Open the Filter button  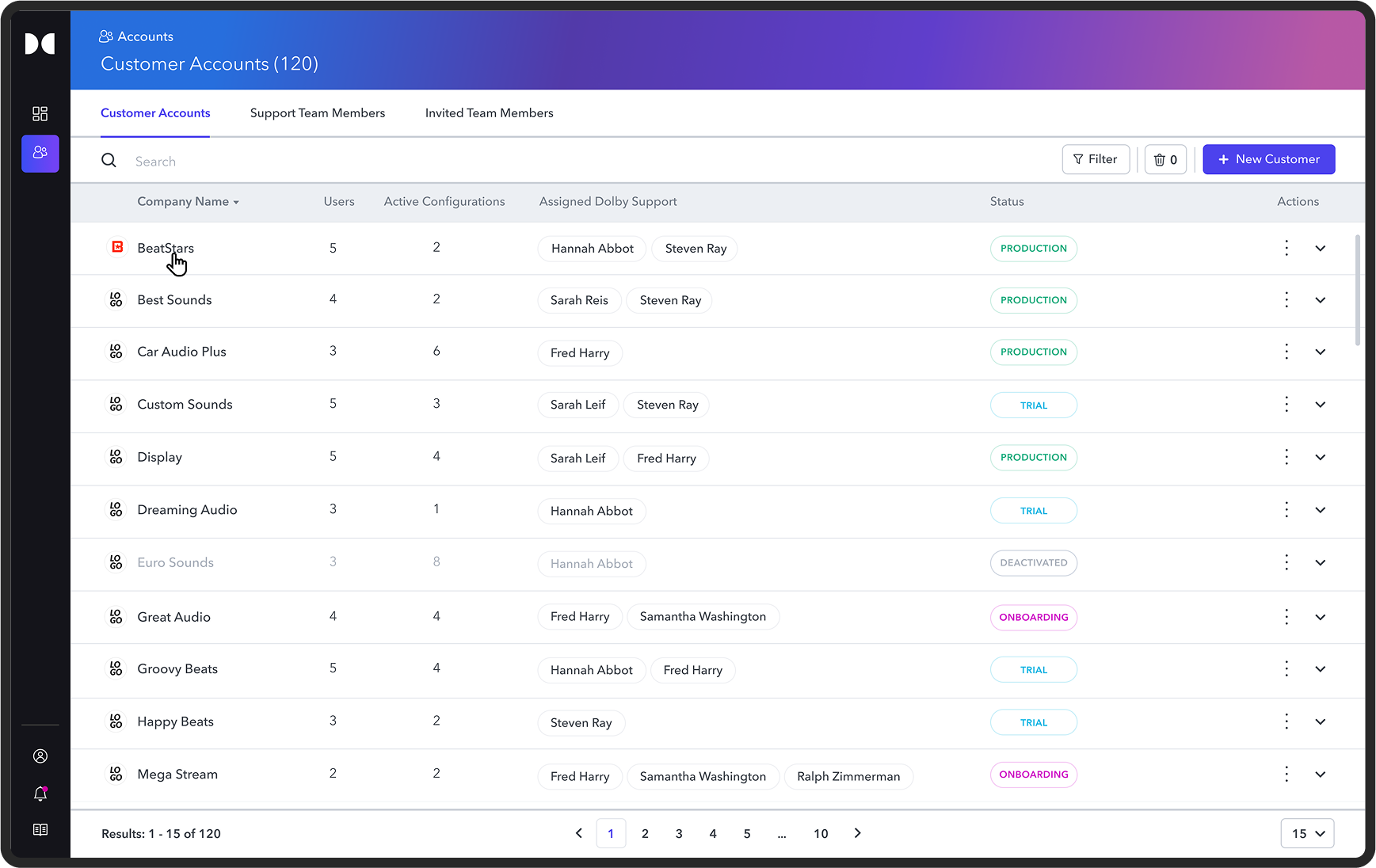point(1096,159)
